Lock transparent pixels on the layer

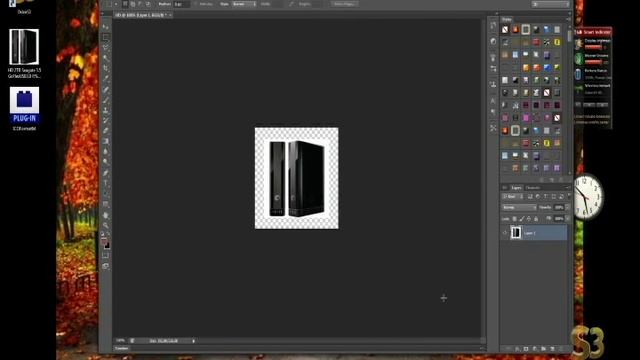coord(515,219)
